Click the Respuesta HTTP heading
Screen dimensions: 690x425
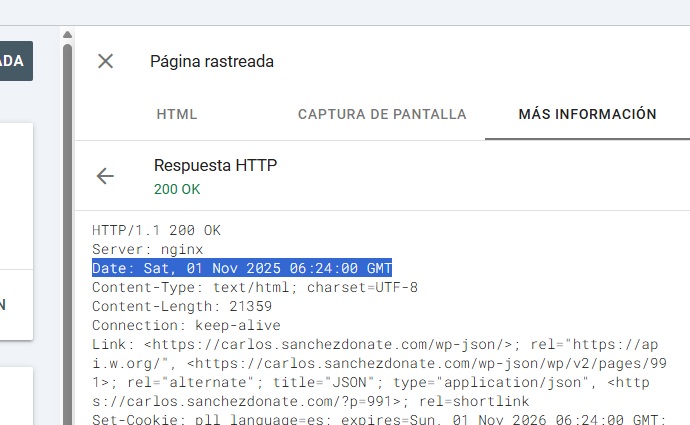coord(215,165)
